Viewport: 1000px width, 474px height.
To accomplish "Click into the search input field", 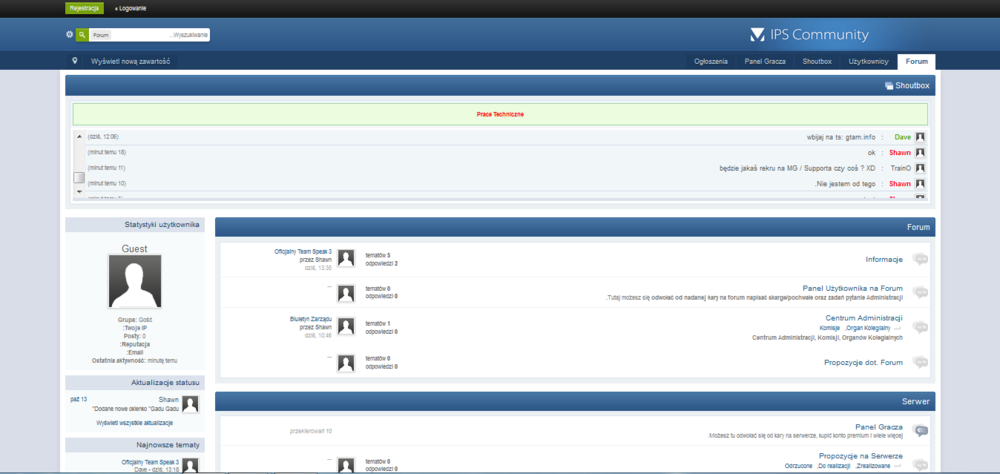I will click(x=160, y=35).
